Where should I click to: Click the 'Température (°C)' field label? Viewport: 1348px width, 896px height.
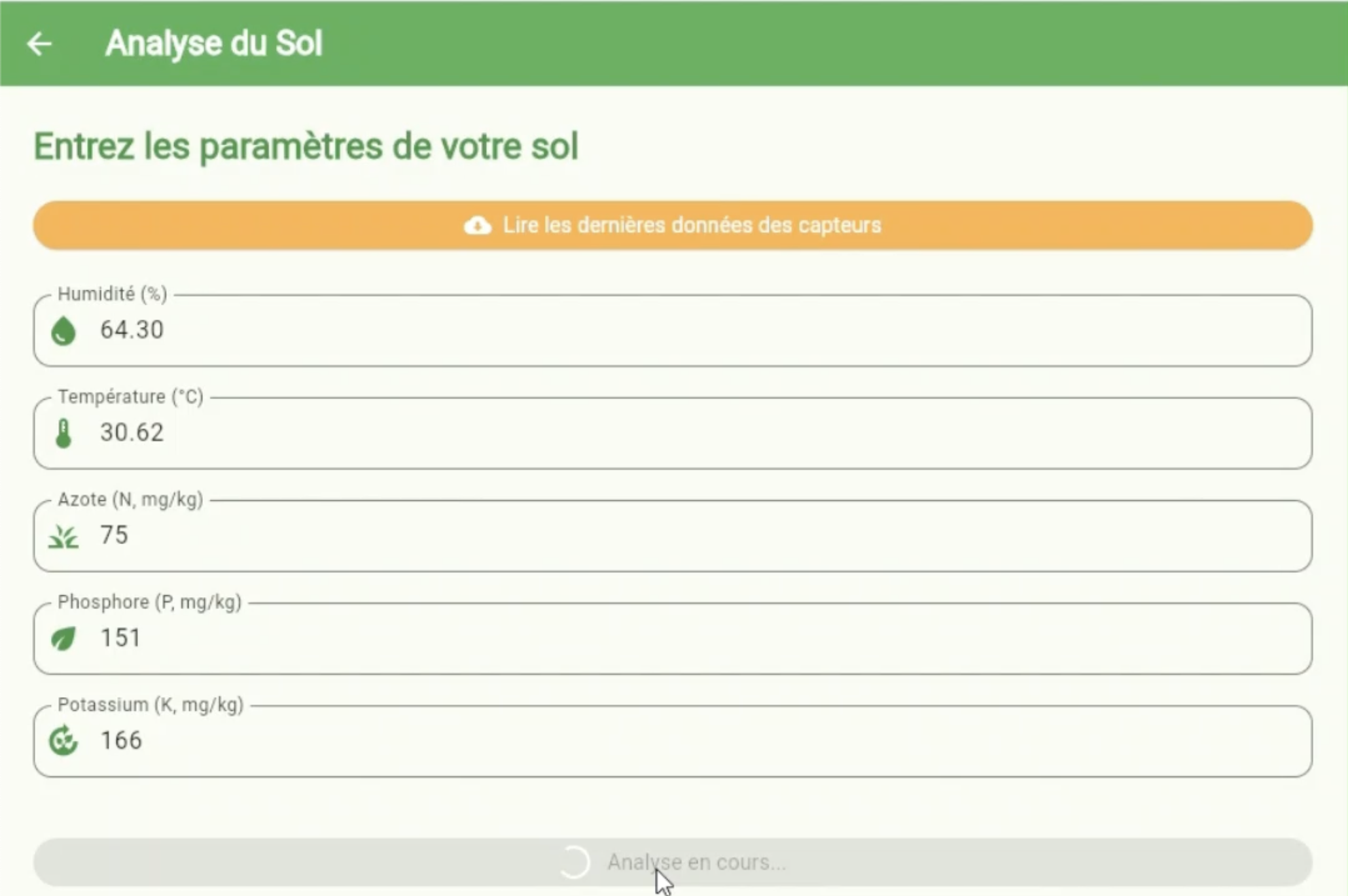130,397
